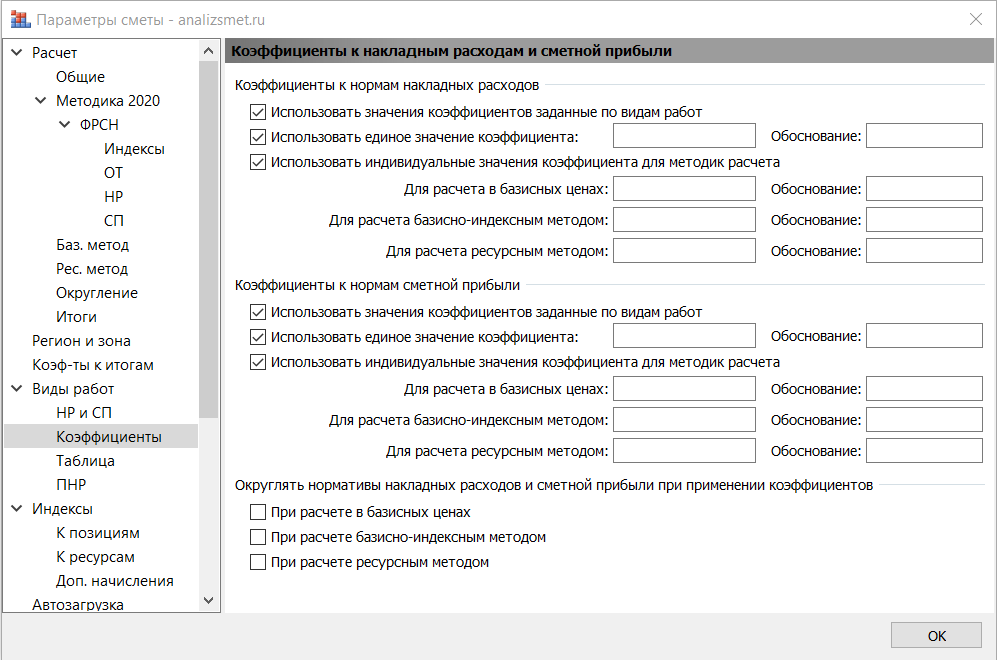Open Регион и зона settings
Screen dimensions: 997x660
click(x=81, y=341)
